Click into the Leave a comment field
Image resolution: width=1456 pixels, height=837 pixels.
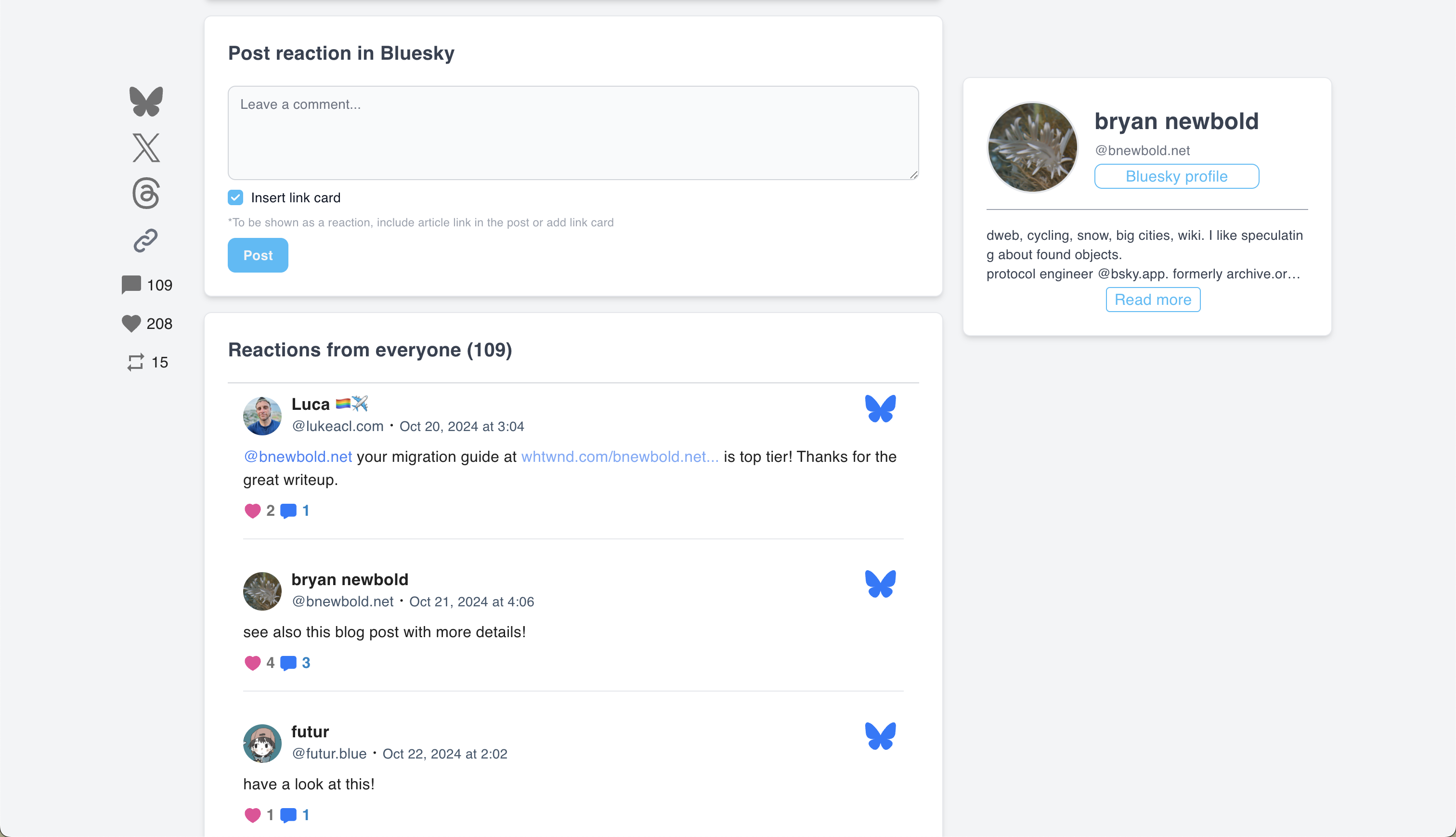coord(573,133)
